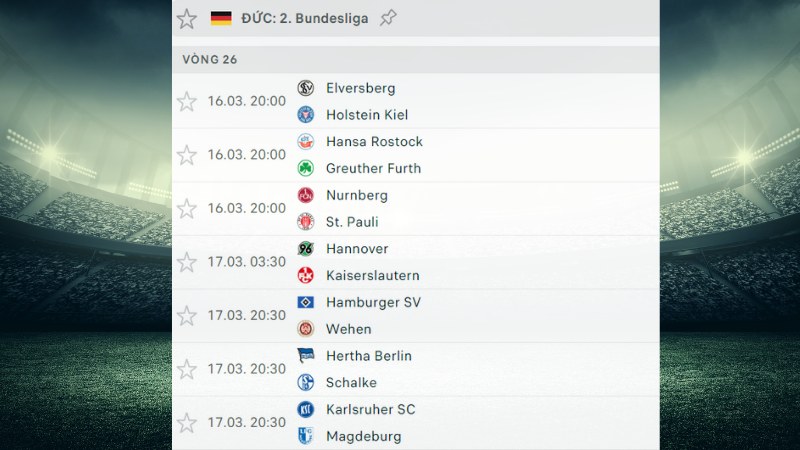Open the Hertha Berlin team name

369,356
